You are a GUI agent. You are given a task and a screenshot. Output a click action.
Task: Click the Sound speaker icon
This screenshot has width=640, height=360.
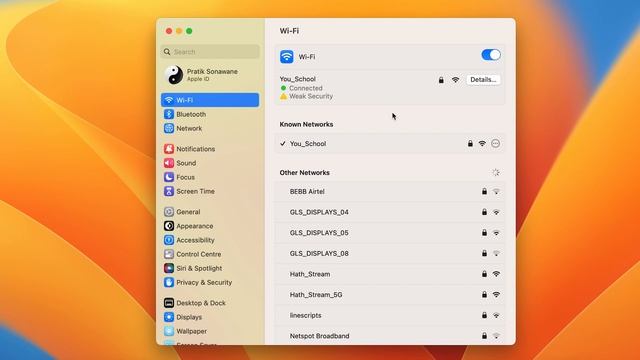(169, 163)
